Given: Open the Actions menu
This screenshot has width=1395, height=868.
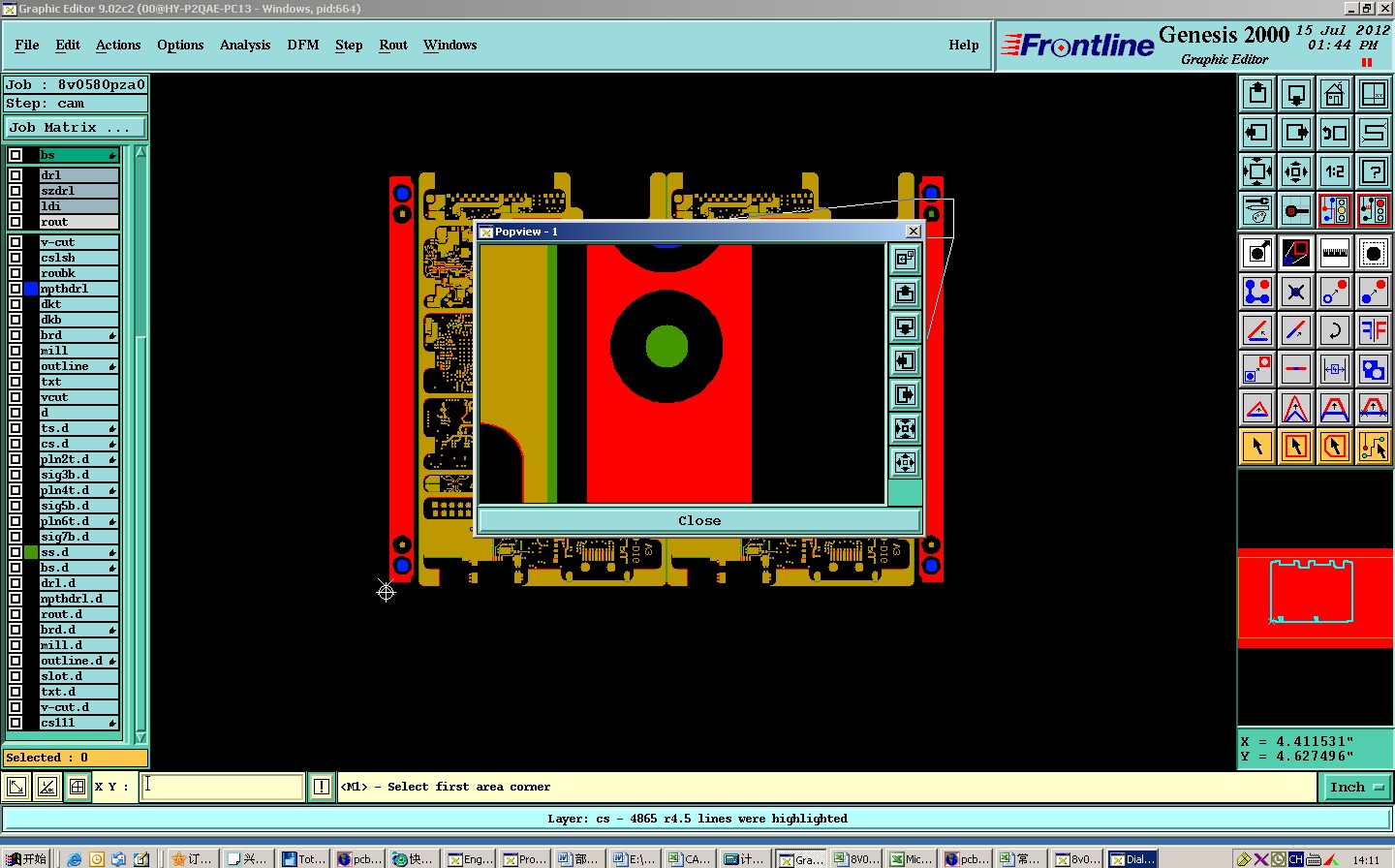Looking at the screenshot, I should click(x=118, y=45).
